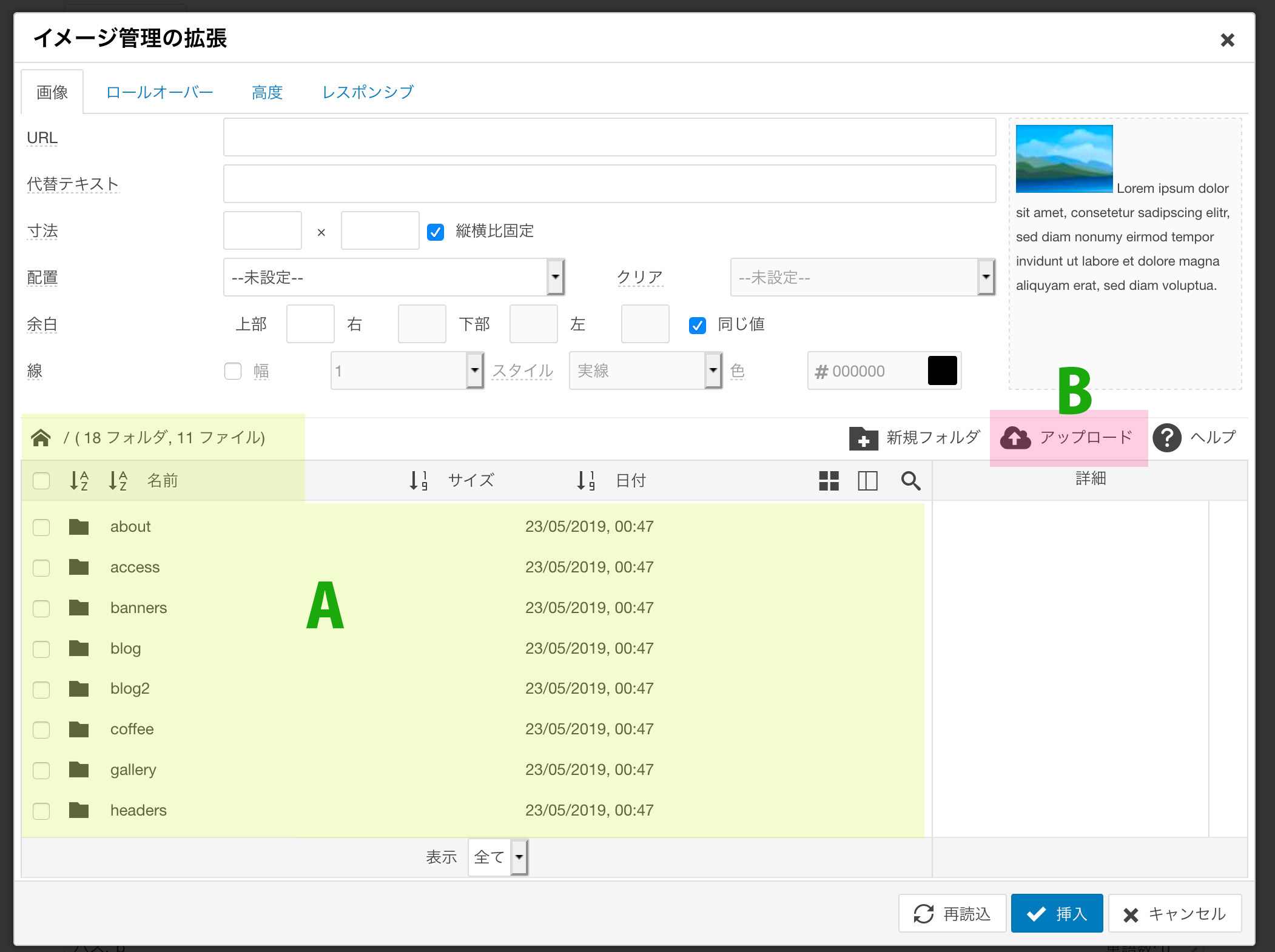Switch to thumbnail grid view
Screen dimensions: 1275x952
point(829,481)
